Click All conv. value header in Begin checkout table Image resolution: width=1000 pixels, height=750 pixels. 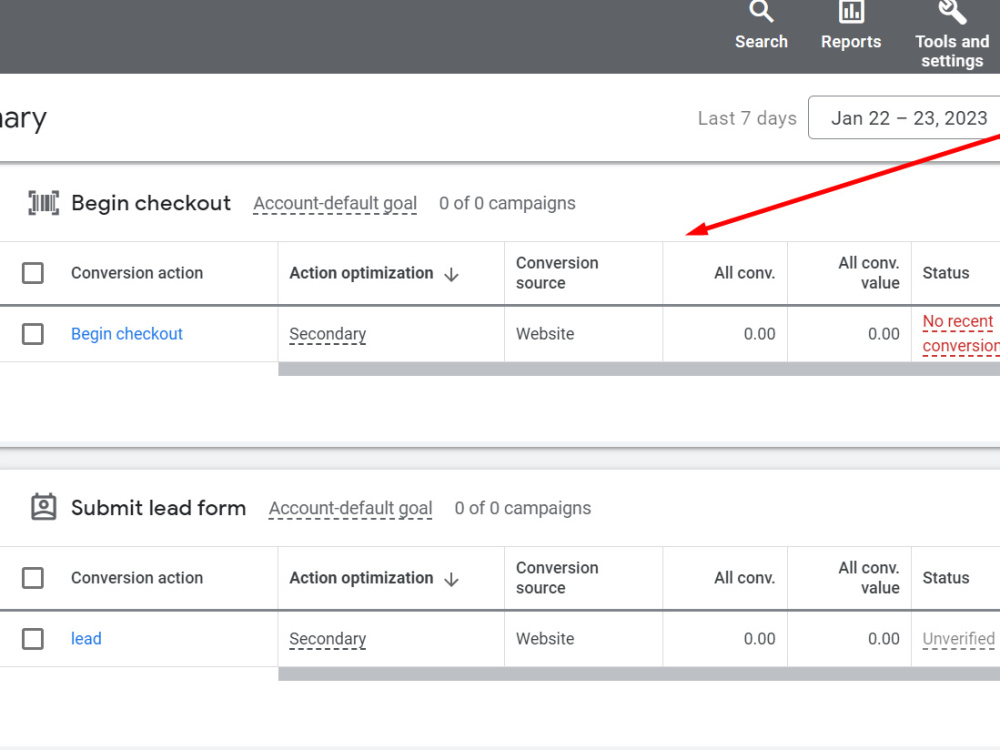click(869, 273)
